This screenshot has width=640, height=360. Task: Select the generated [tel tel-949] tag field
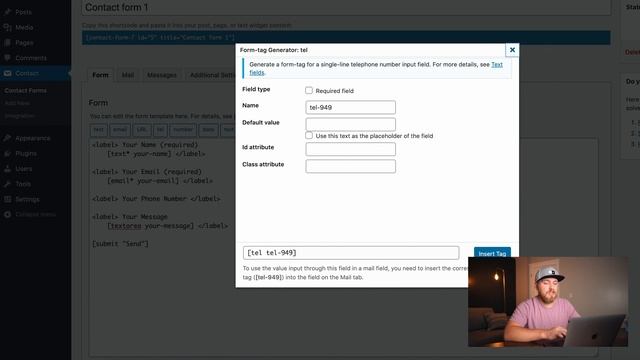point(351,253)
